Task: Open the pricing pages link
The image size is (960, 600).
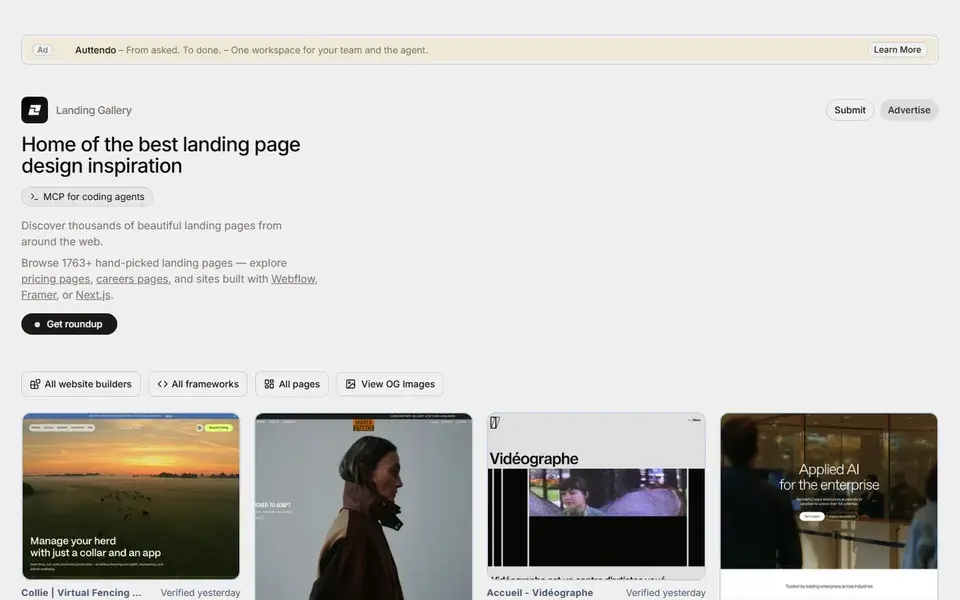Action: tap(56, 279)
